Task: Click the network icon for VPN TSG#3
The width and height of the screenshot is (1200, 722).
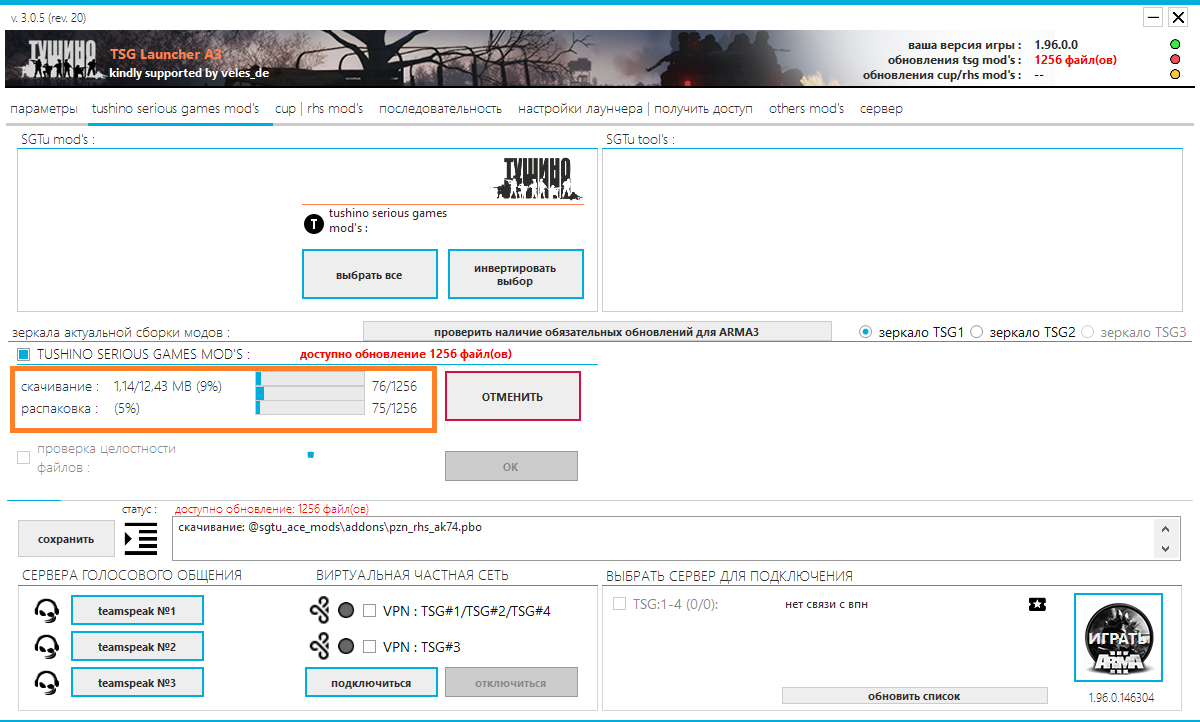Action: point(320,647)
